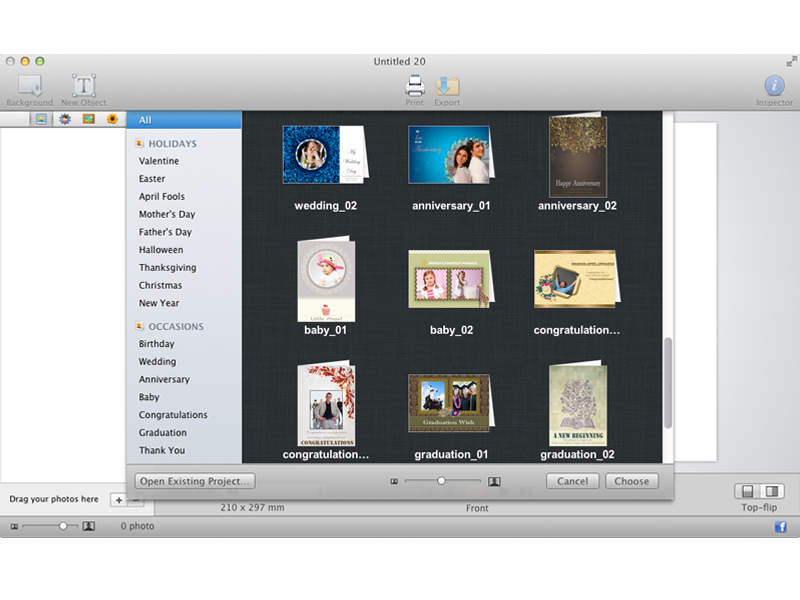Click the Open Existing Project button
The height and width of the screenshot is (600, 800).
point(194,481)
